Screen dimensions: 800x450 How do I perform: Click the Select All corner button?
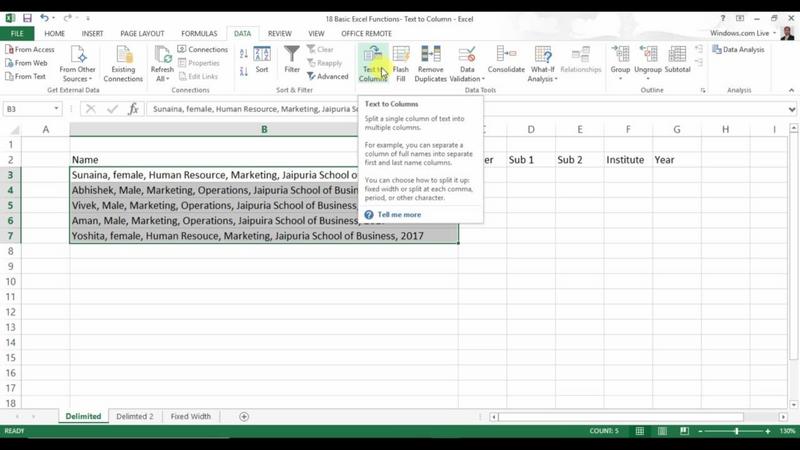pos(14,130)
